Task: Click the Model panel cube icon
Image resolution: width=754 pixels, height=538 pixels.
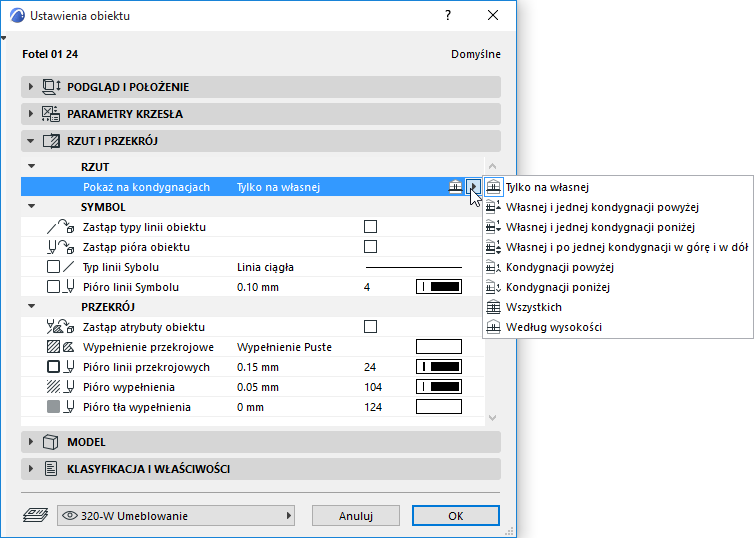Action: pyautogui.click(x=50, y=442)
